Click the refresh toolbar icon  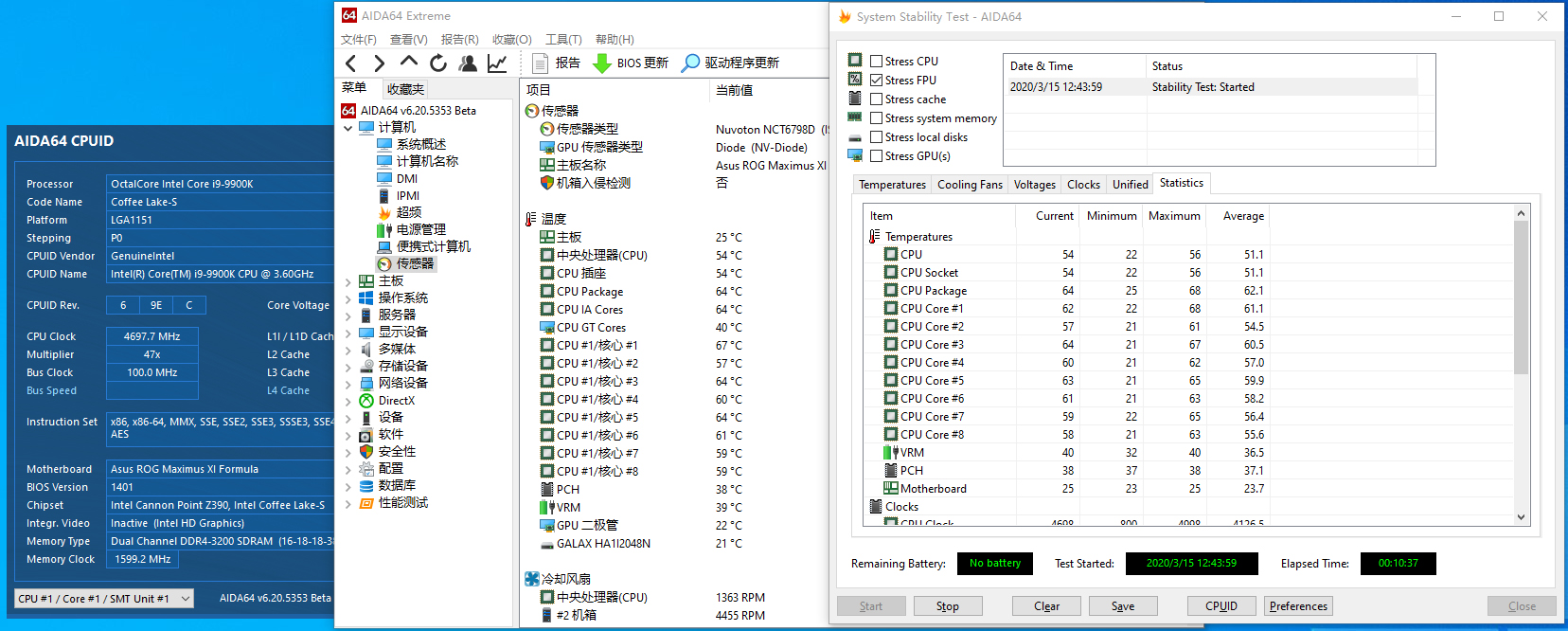pos(438,63)
